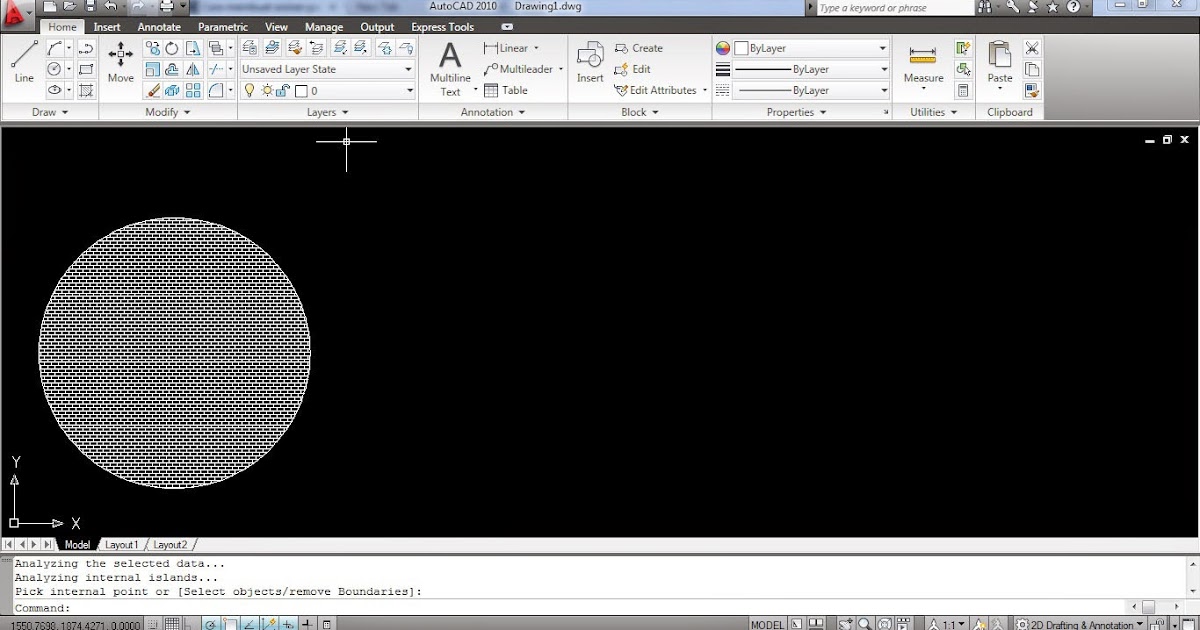The width and height of the screenshot is (1200, 630).
Task: Switch to the Annotate ribbon tab
Action: (158, 27)
